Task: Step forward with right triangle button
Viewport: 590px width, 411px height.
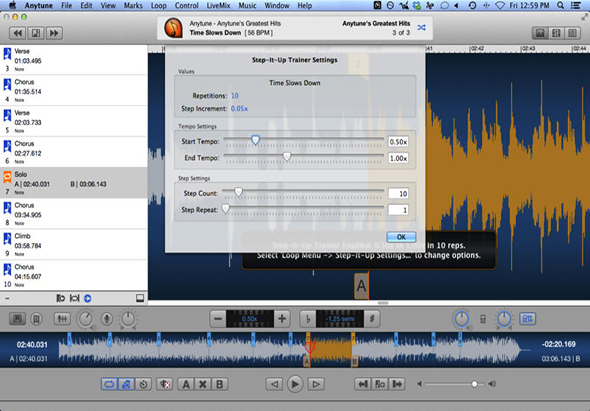Action: click(316, 384)
